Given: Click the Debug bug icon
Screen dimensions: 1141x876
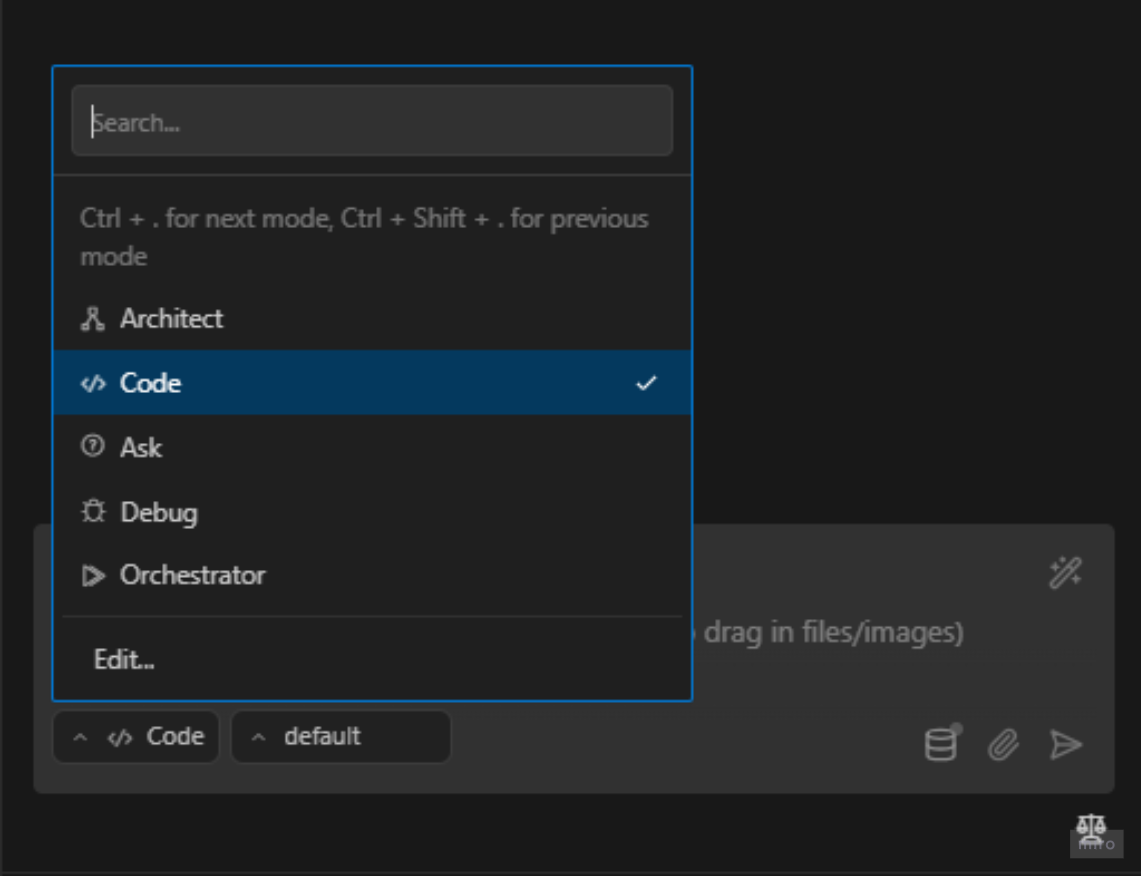Looking at the screenshot, I should pos(93,512).
